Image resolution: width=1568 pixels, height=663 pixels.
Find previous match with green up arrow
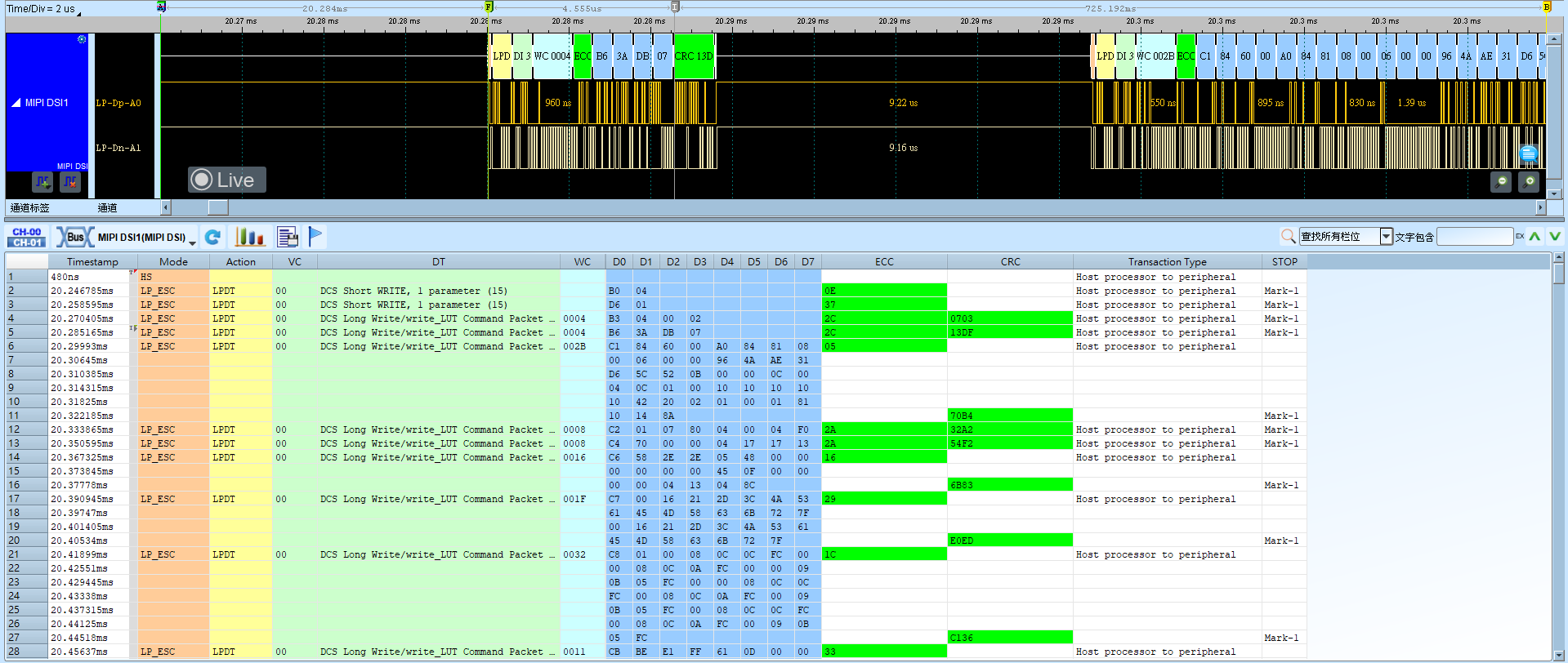coord(1535,237)
